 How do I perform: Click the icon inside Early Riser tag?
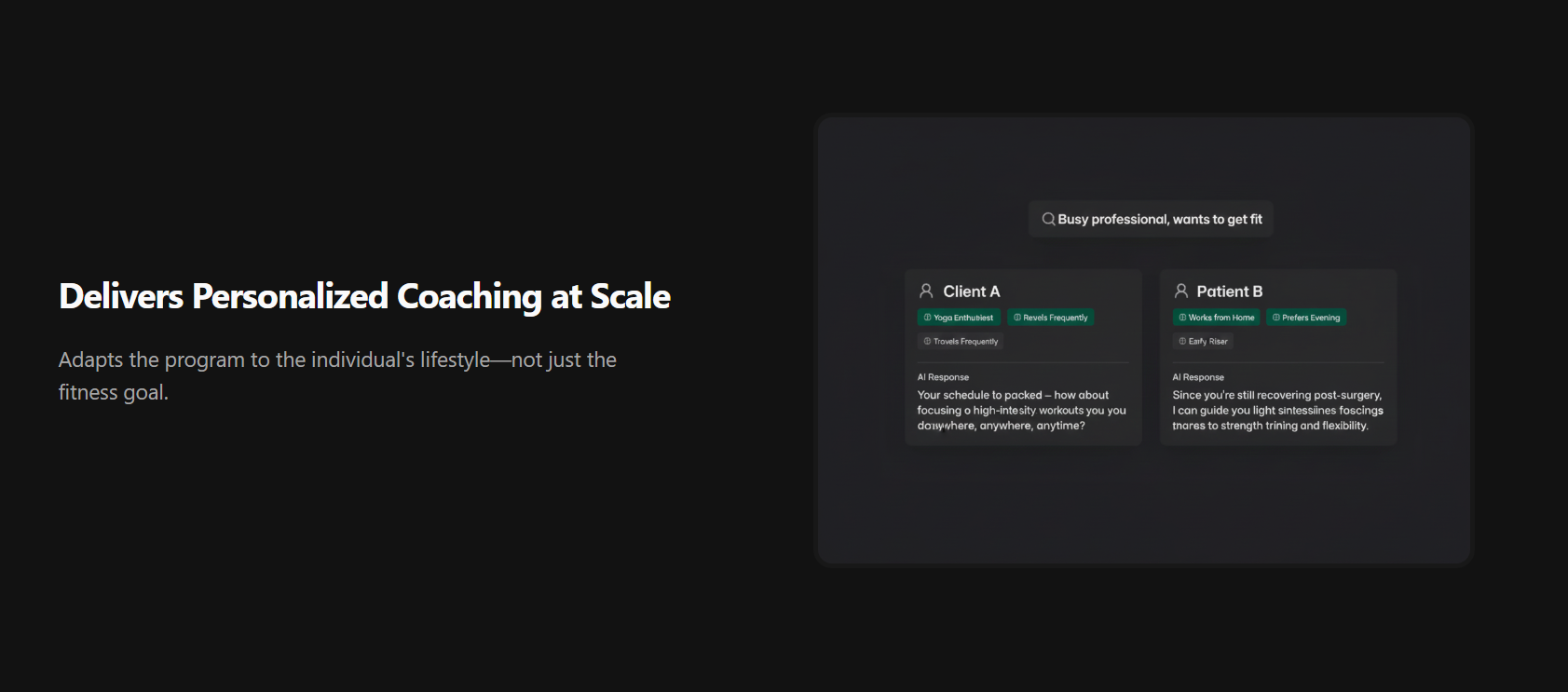(1182, 341)
